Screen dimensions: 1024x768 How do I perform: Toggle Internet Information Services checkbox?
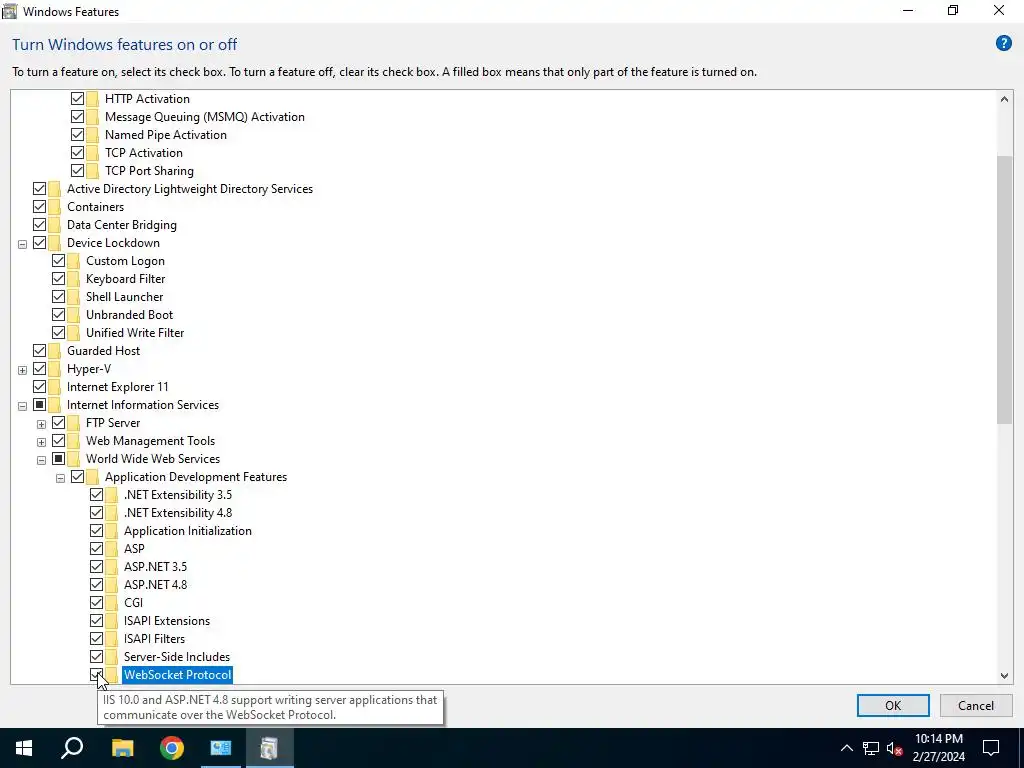39,405
